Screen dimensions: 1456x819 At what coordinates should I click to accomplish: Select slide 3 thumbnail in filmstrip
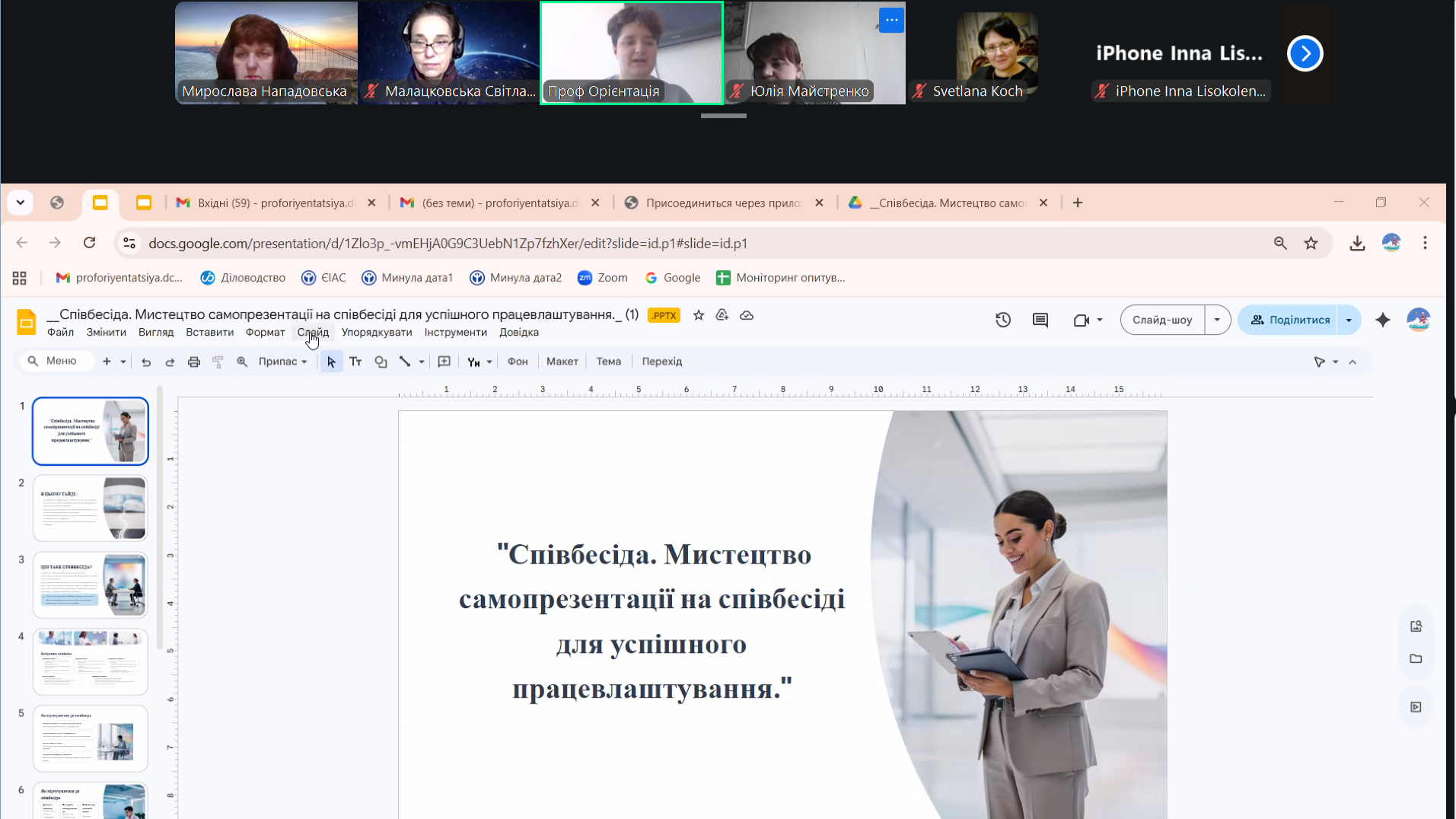pyautogui.click(x=90, y=585)
